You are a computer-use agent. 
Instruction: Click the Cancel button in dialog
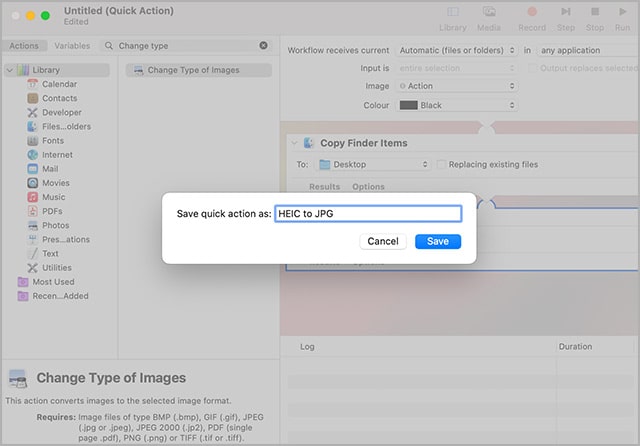coord(383,241)
